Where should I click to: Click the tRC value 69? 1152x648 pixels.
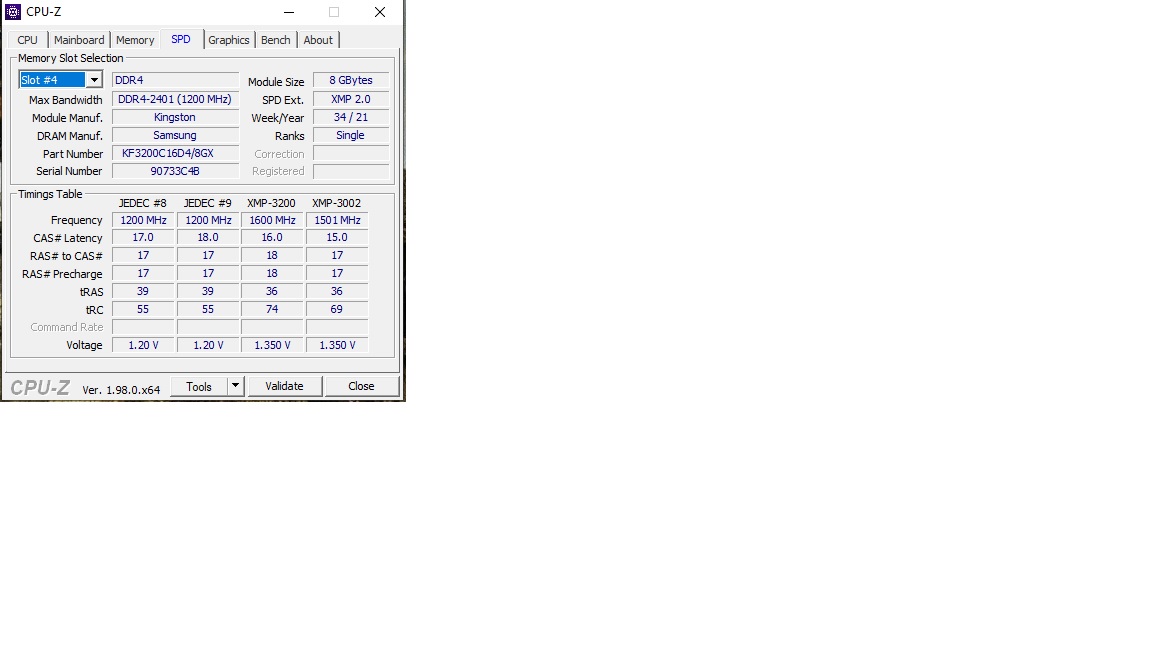(337, 309)
